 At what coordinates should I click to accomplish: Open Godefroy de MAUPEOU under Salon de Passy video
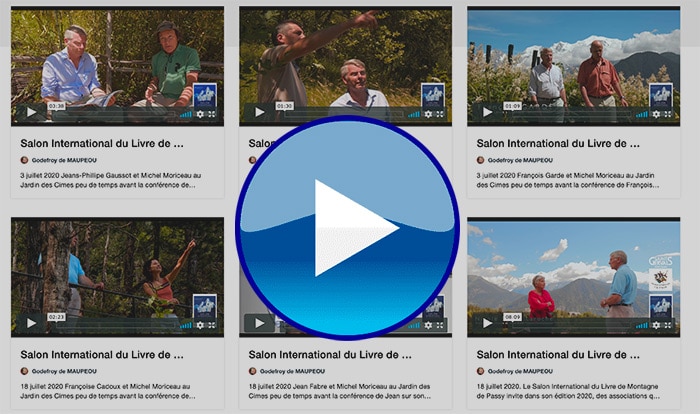coord(521,371)
